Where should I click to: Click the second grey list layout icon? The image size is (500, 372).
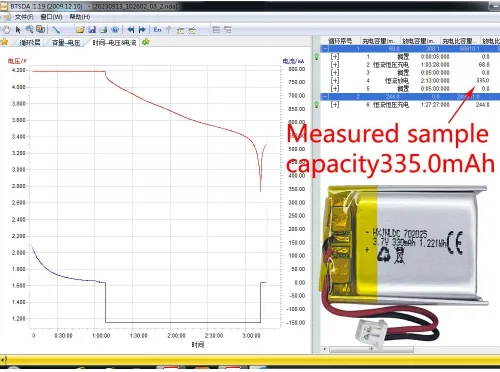click(x=228, y=30)
